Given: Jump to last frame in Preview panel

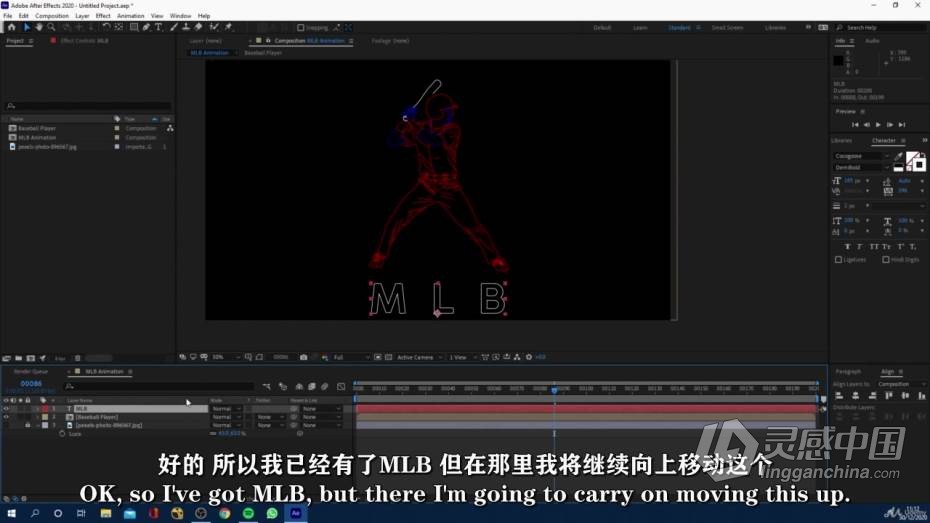Looking at the screenshot, I should (x=902, y=125).
